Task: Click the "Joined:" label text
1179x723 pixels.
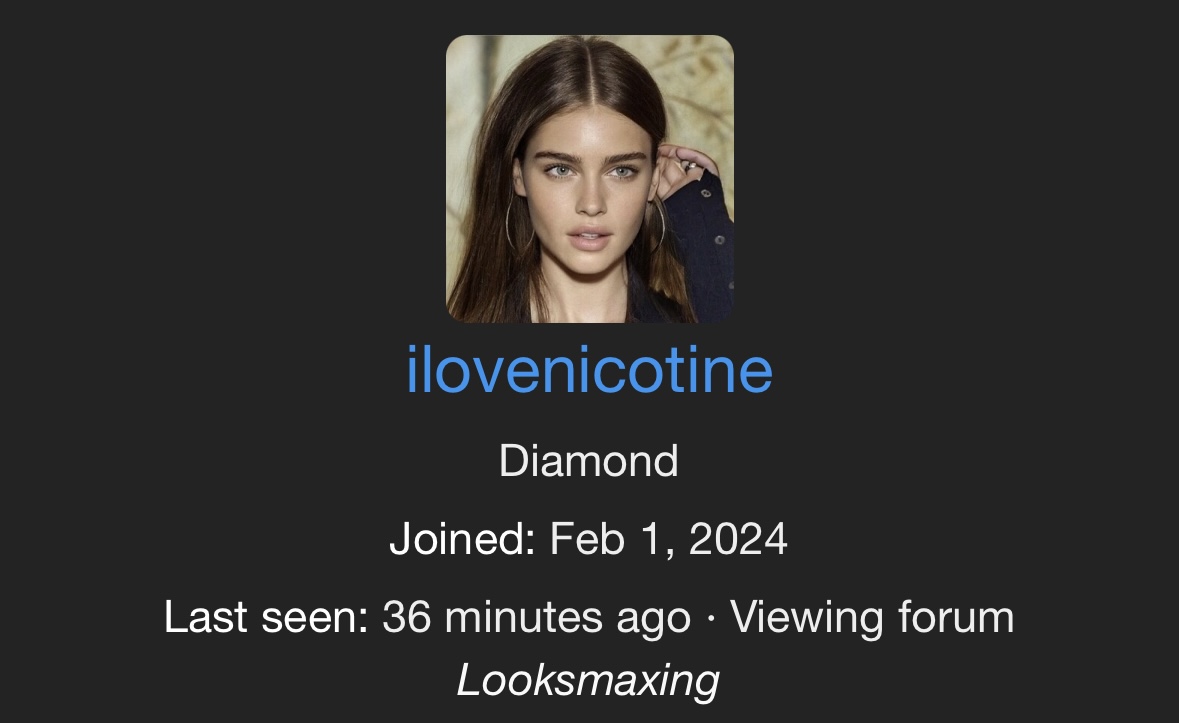Action: (462, 540)
